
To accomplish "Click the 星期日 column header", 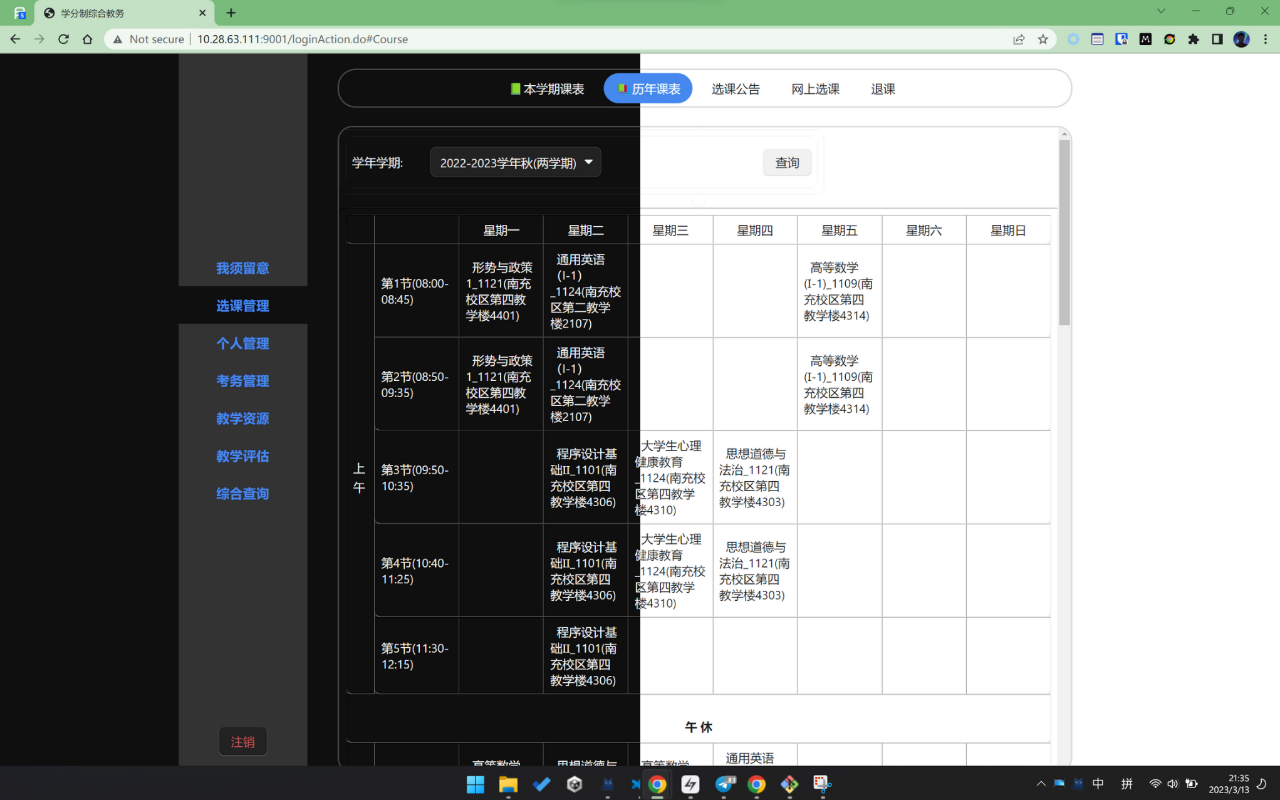I will click(1008, 230).
